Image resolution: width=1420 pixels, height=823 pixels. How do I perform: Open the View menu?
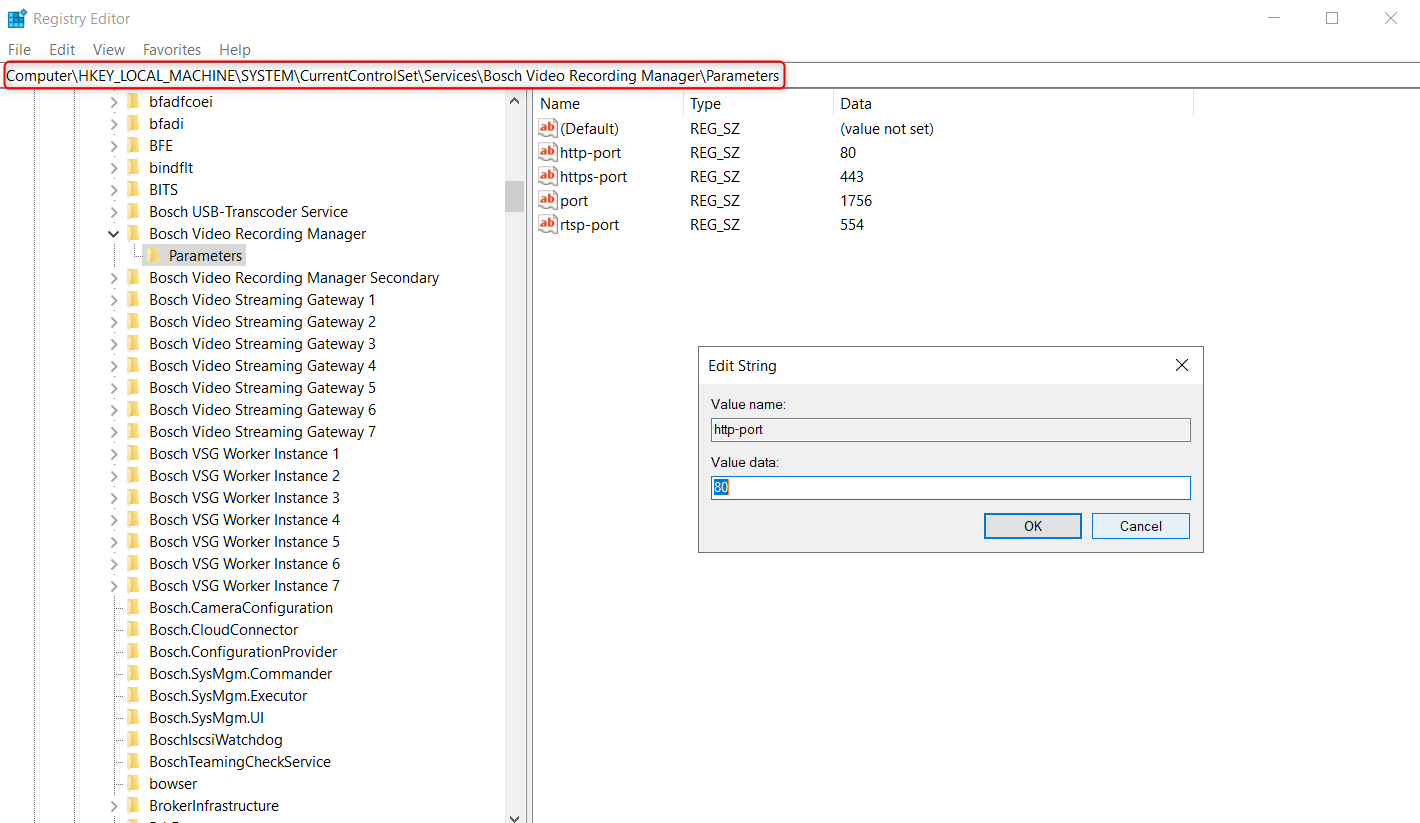click(109, 49)
